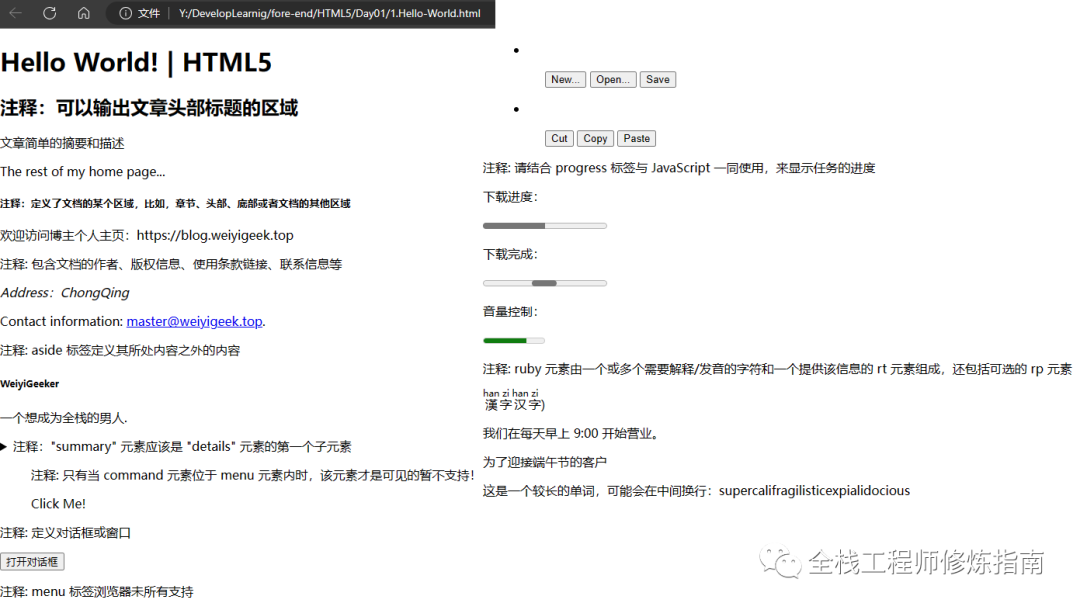
Task: Click 'The rest of my home page...' text
Action: coord(83,171)
